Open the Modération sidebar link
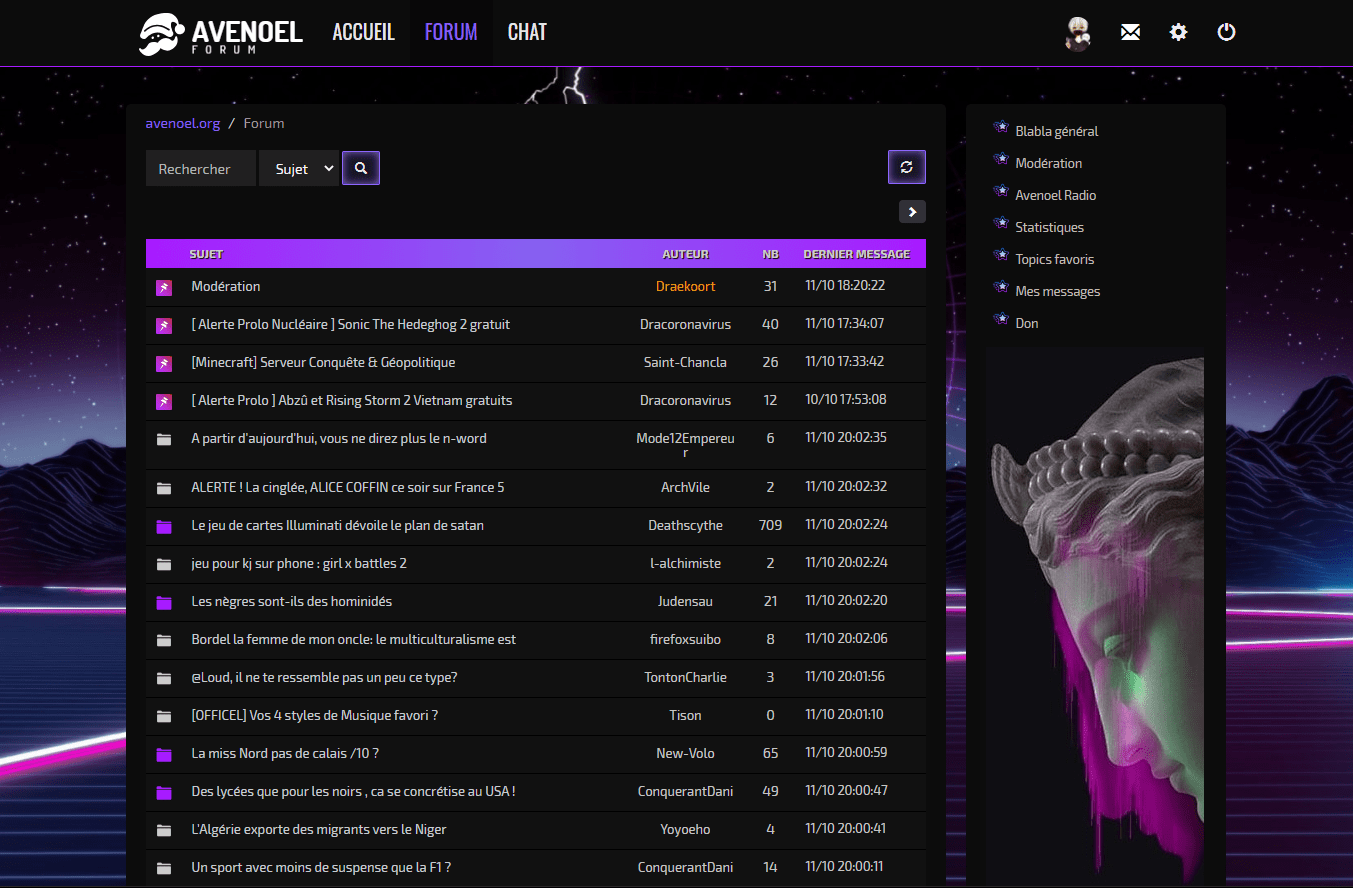1353x888 pixels. point(1048,163)
